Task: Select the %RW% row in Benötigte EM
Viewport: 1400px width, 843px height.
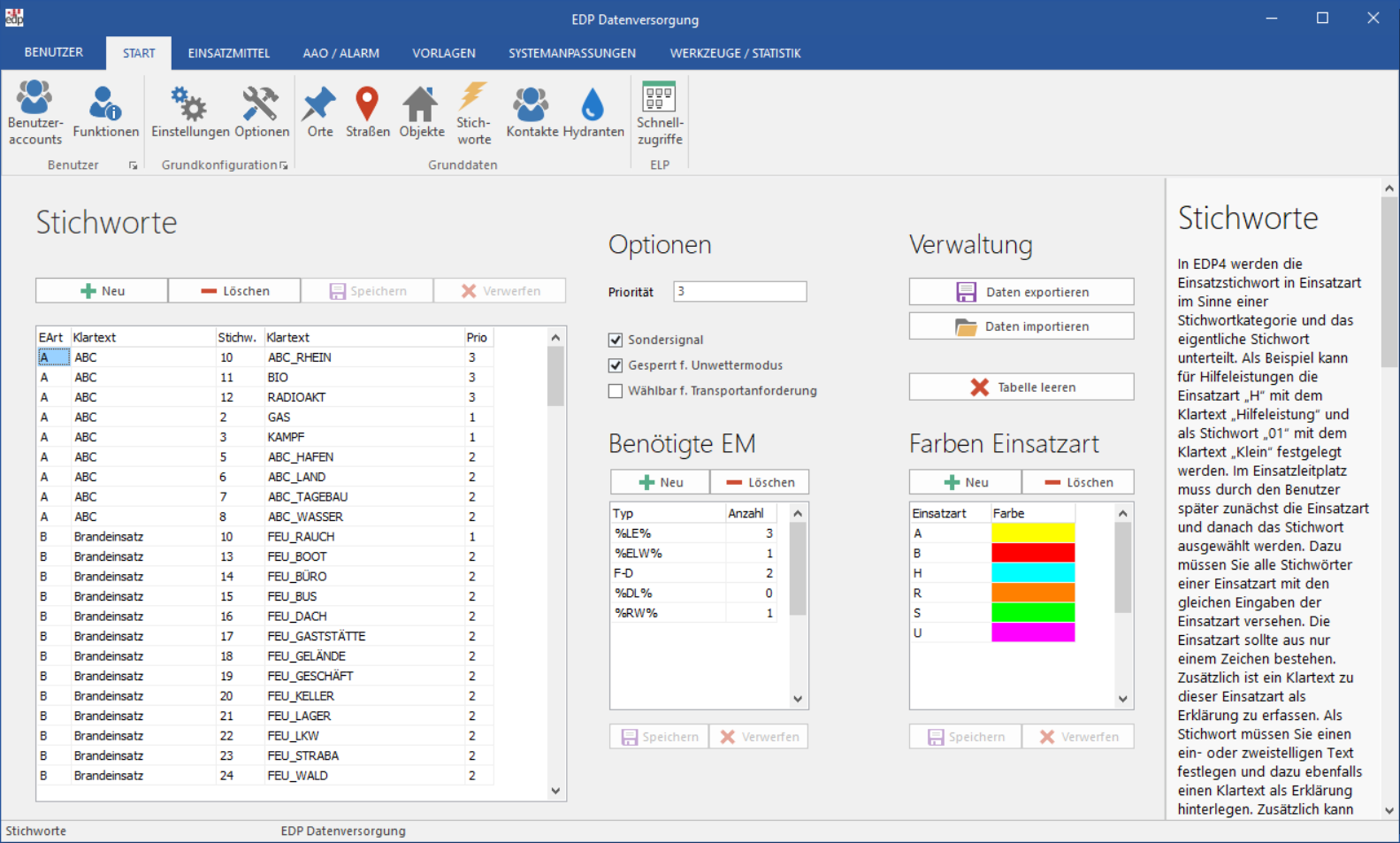Action: pyautogui.click(x=694, y=613)
